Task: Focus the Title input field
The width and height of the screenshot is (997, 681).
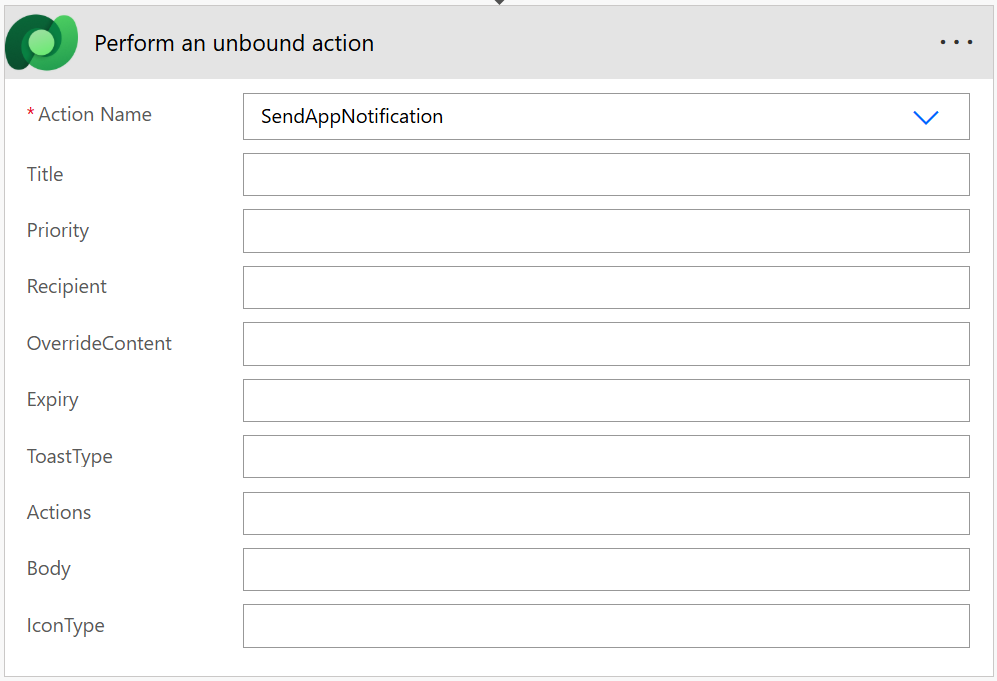Action: point(606,174)
